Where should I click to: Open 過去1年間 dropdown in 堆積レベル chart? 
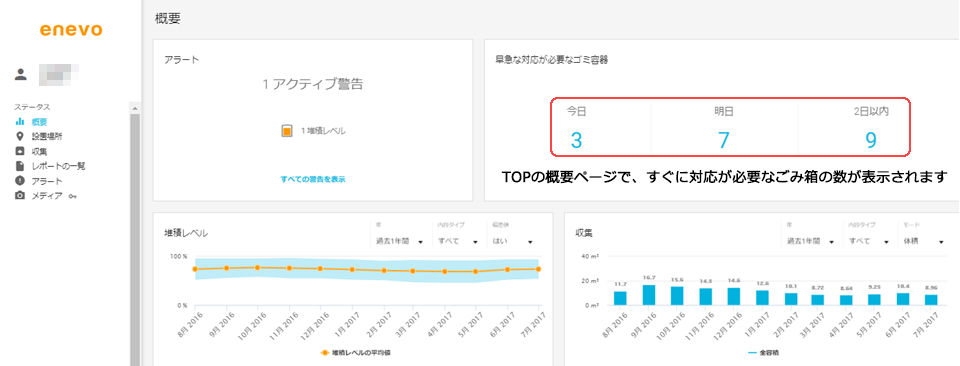400,242
